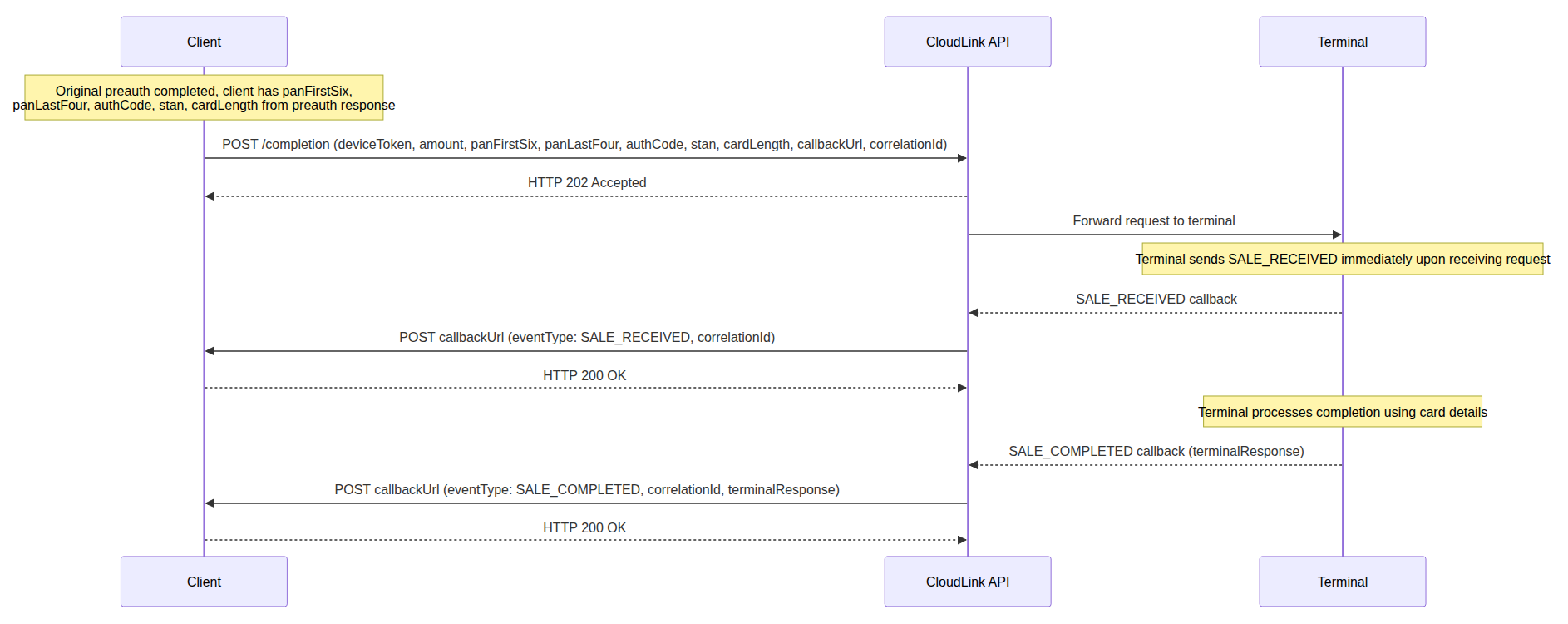This screenshot has width=1568, height=624.
Task: Click the POST callbackUrl SALE_RECEIVED message label
Action: point(587,337)
